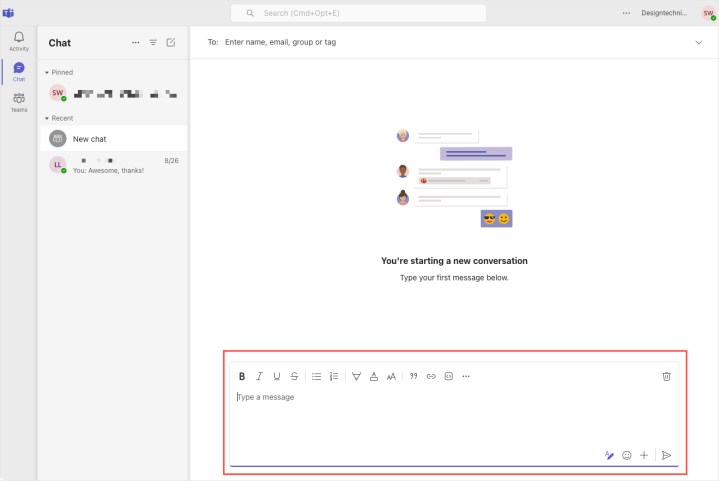719x481 pixels.
Task: Open font color tool
Action: point(374,376)
